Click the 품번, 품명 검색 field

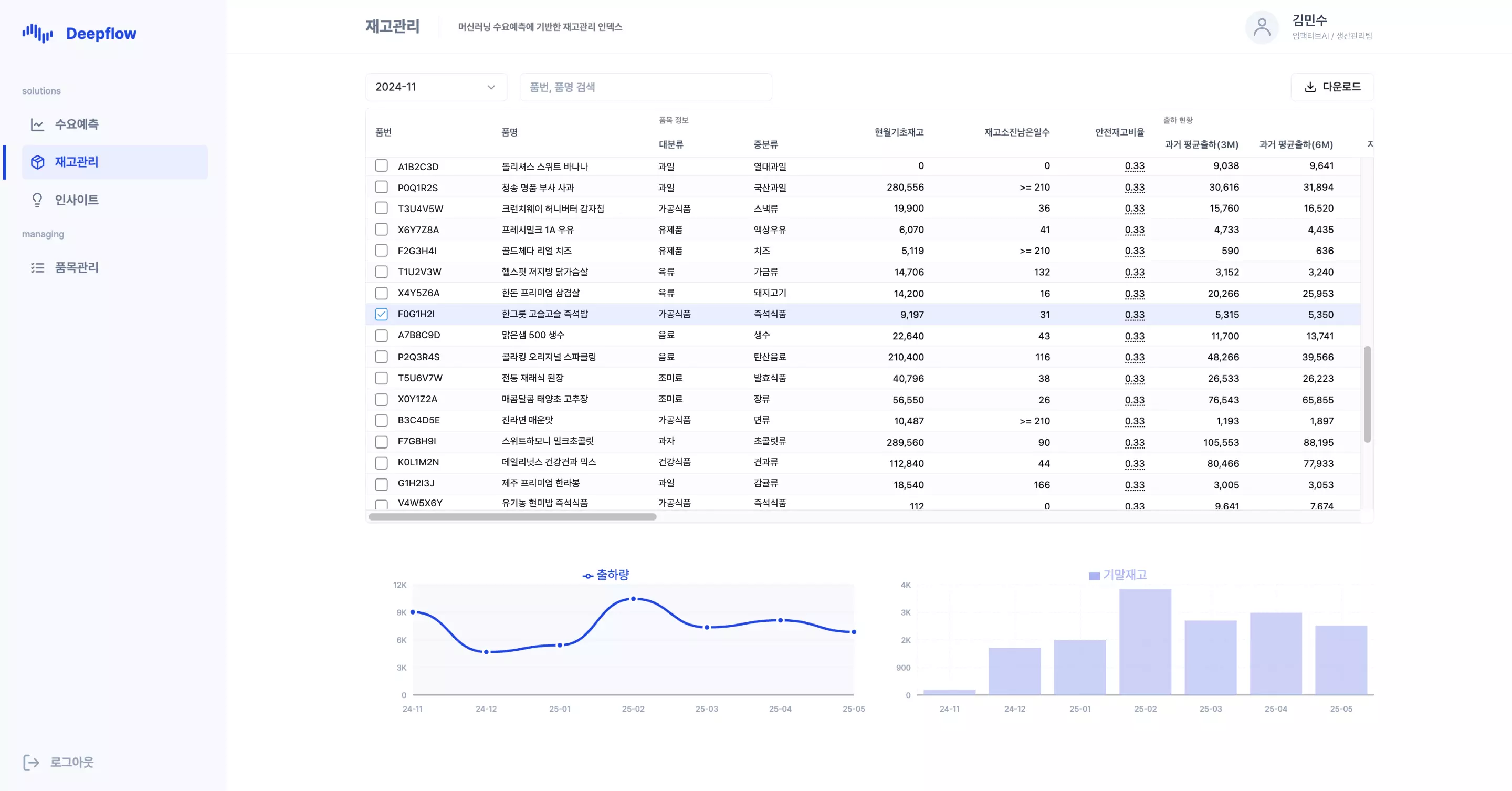[646, 87]
